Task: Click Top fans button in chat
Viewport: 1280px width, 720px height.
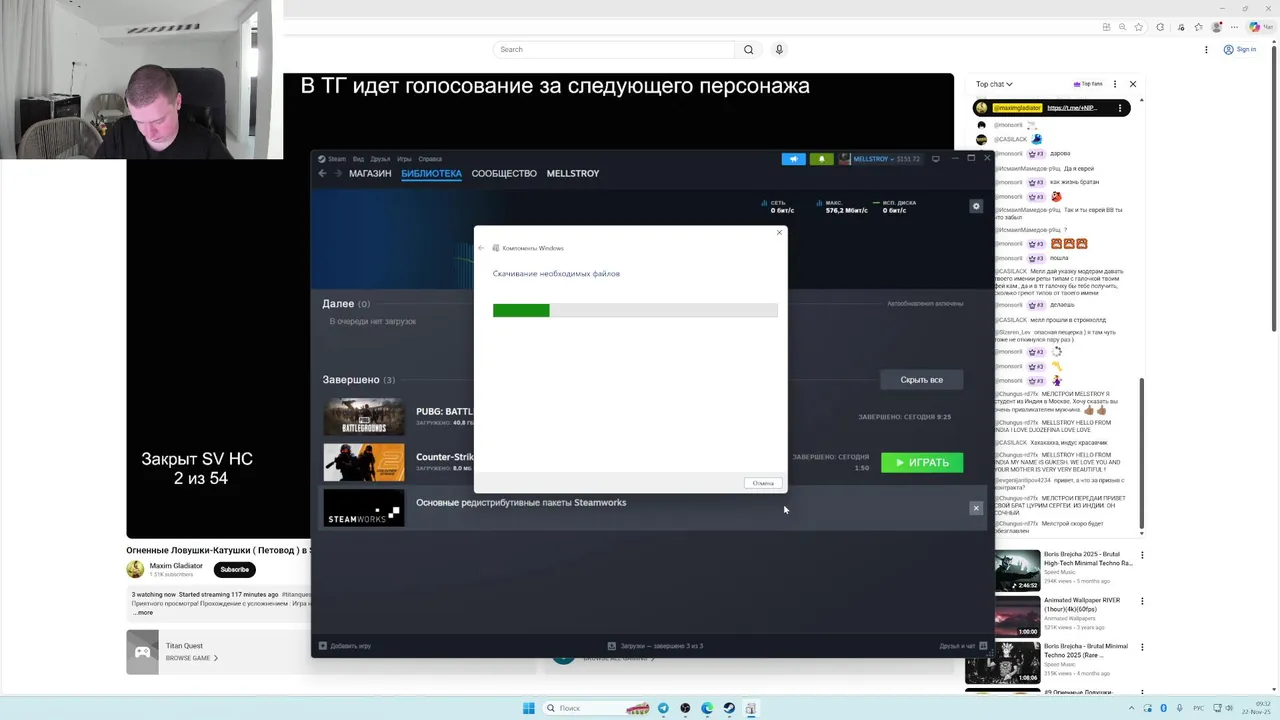Action: point(1088,84)
